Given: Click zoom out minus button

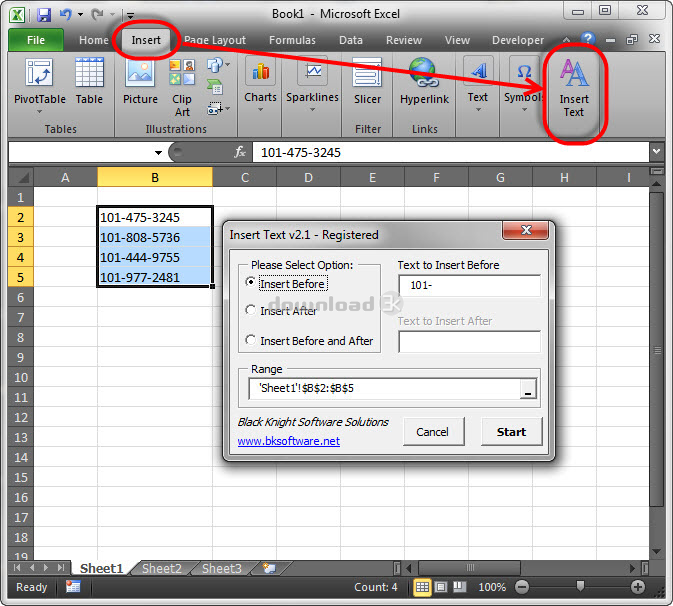Looking at the screenshot, I should [x=522, y=587].
